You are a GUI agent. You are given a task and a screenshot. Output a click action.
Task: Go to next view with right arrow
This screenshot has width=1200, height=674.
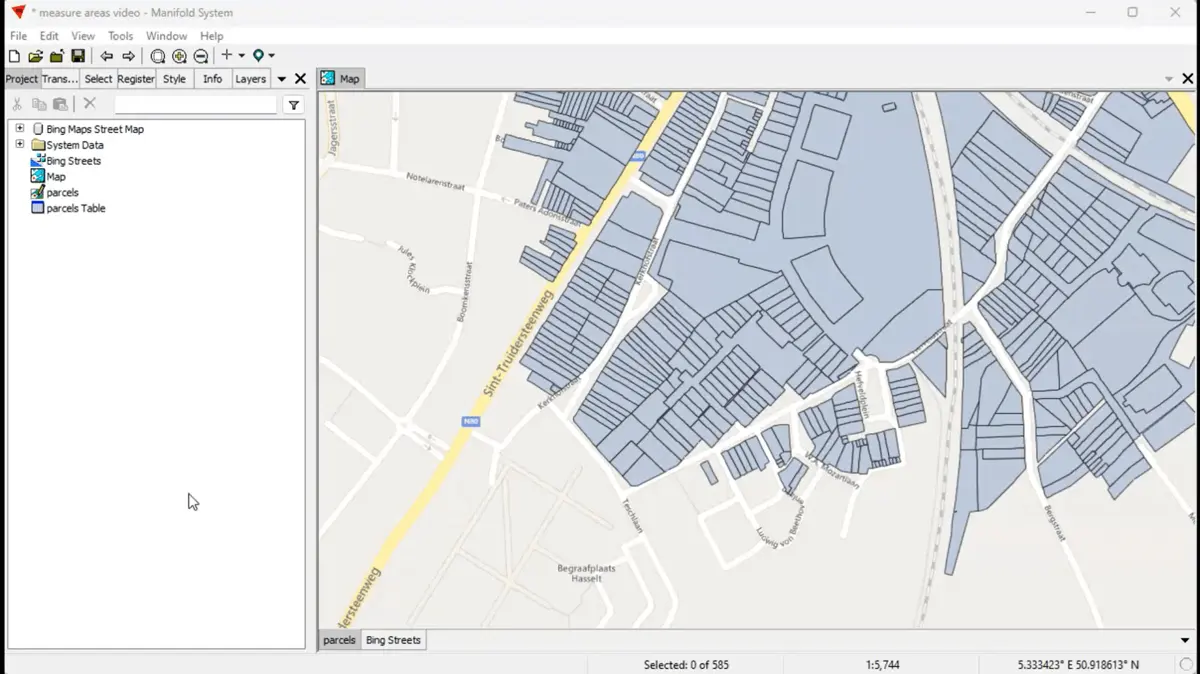pos(128,56)
